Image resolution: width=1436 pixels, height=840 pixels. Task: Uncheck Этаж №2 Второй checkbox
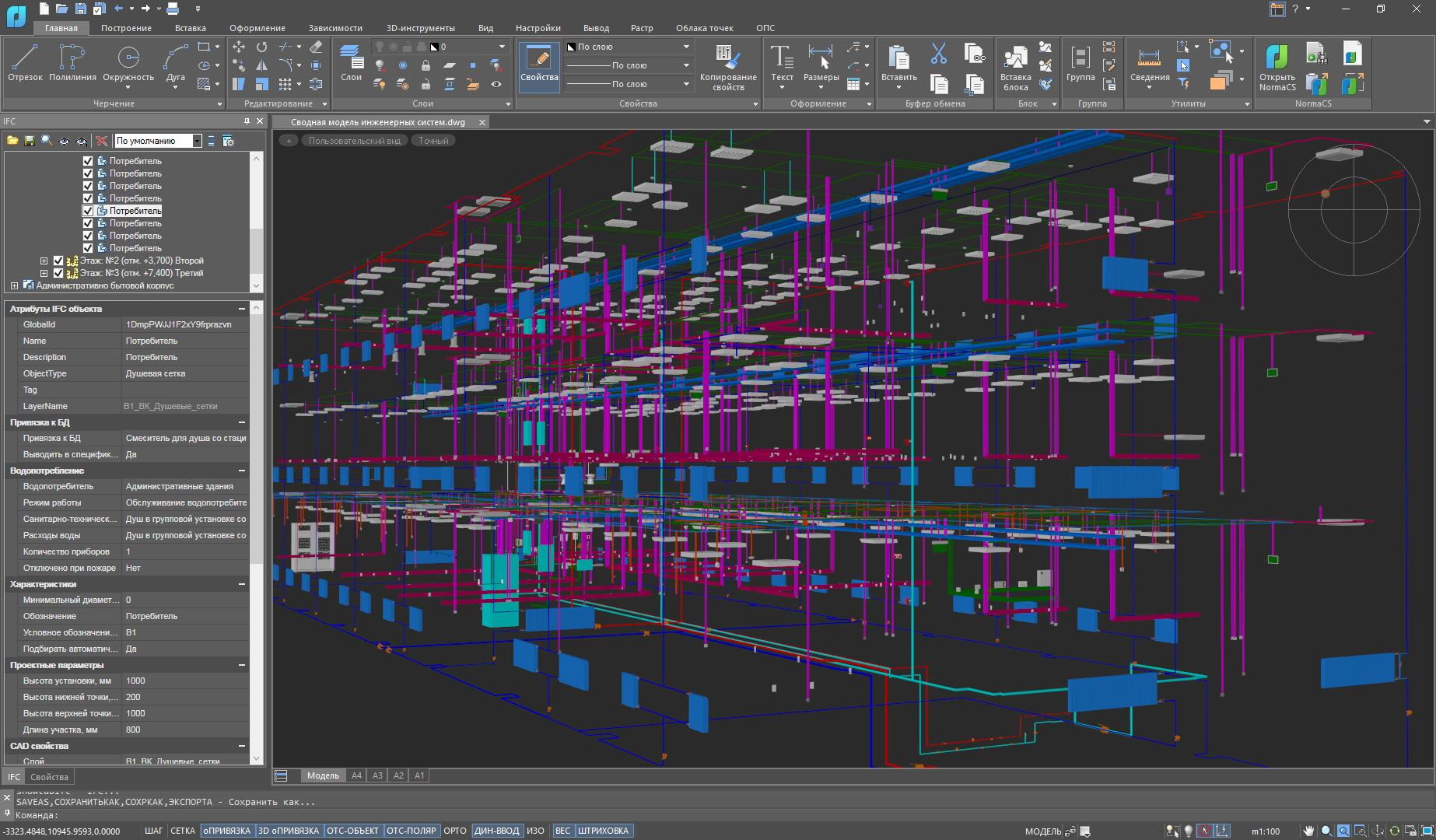pos(58,261)
